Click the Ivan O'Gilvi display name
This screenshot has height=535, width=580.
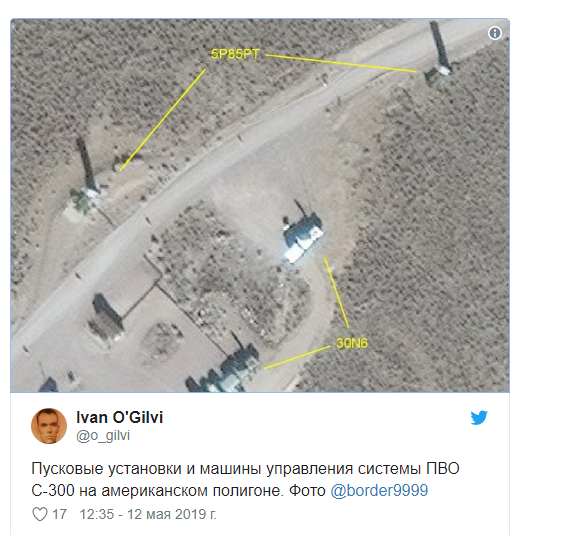point(119,417)
